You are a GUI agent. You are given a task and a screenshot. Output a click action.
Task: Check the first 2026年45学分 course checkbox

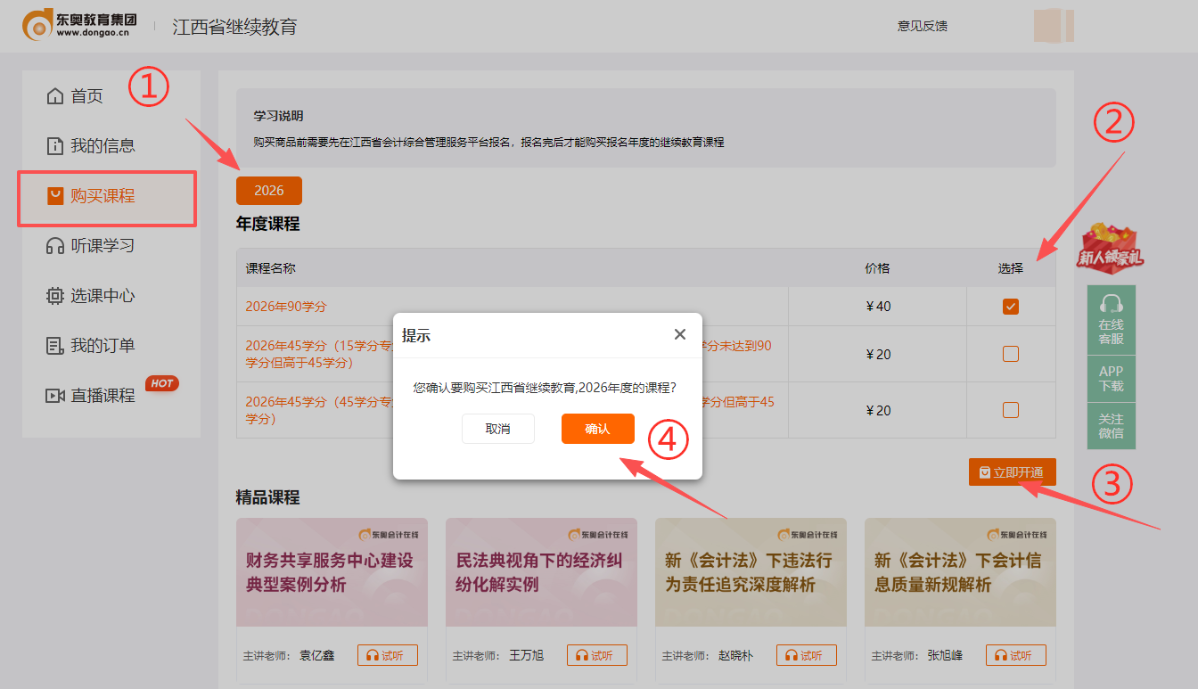pos(1010,353)
